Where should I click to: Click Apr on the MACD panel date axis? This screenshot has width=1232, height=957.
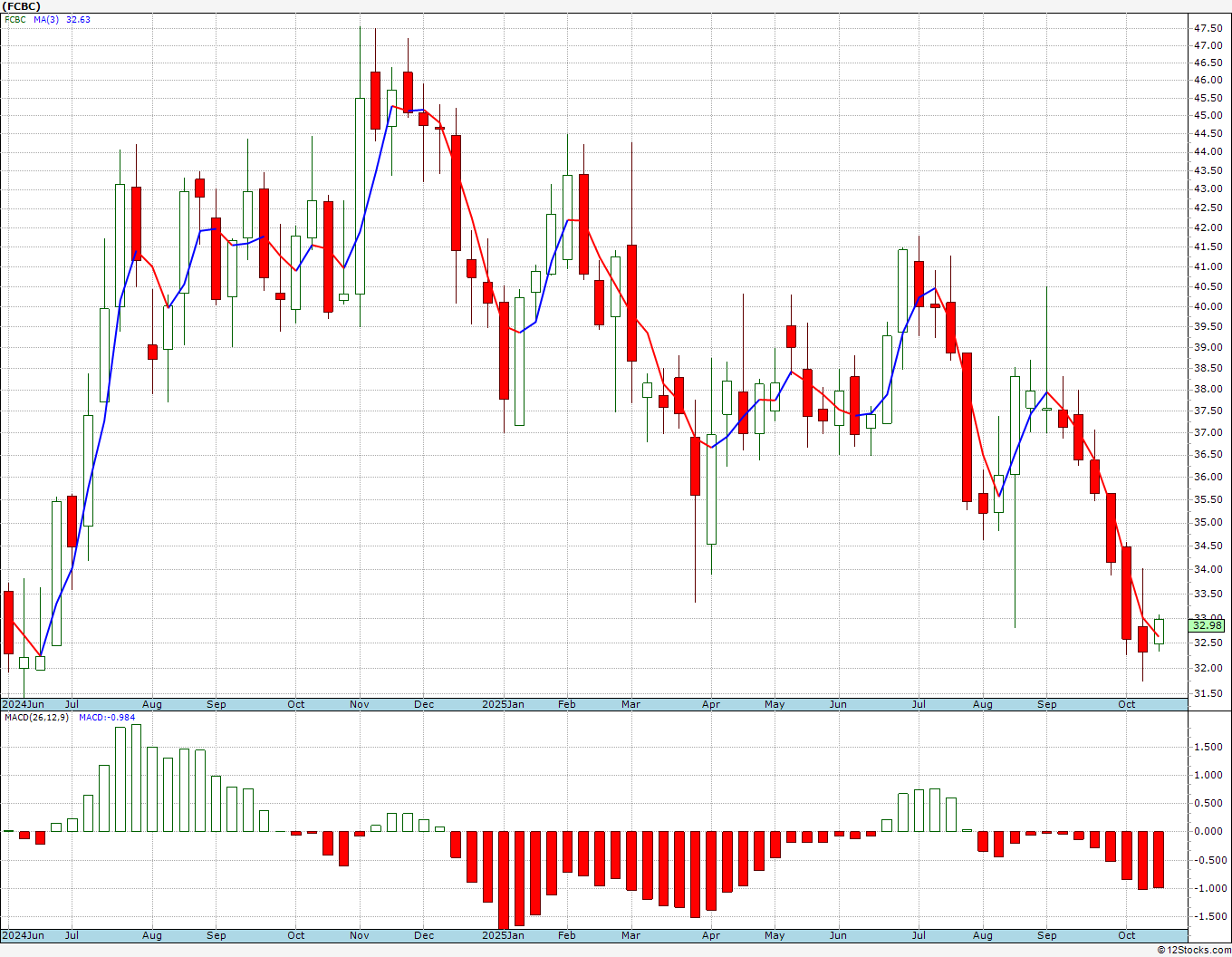711,935
